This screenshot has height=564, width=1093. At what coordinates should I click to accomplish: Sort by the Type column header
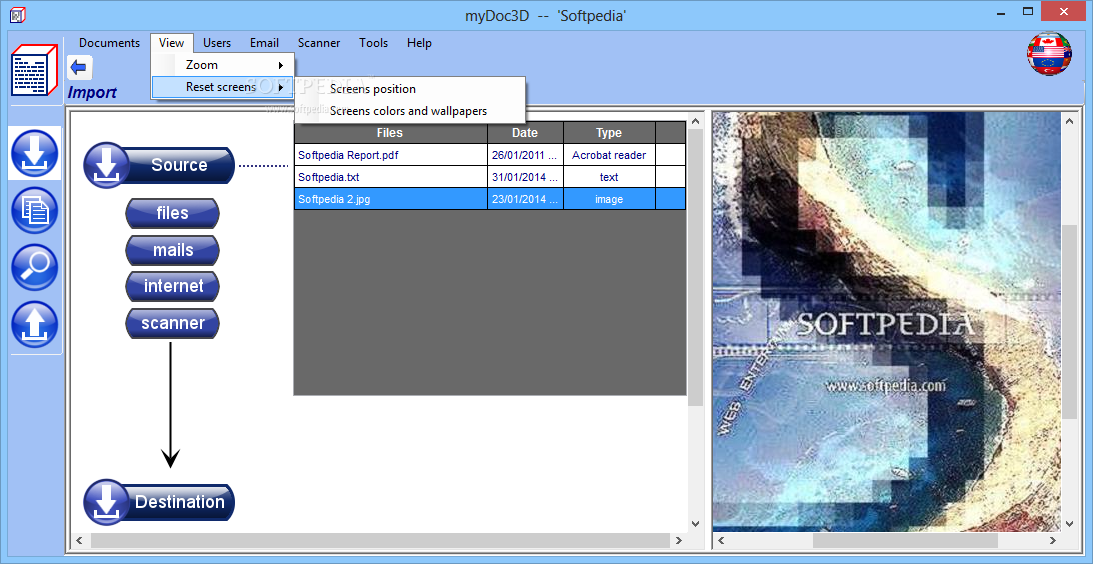609,132
